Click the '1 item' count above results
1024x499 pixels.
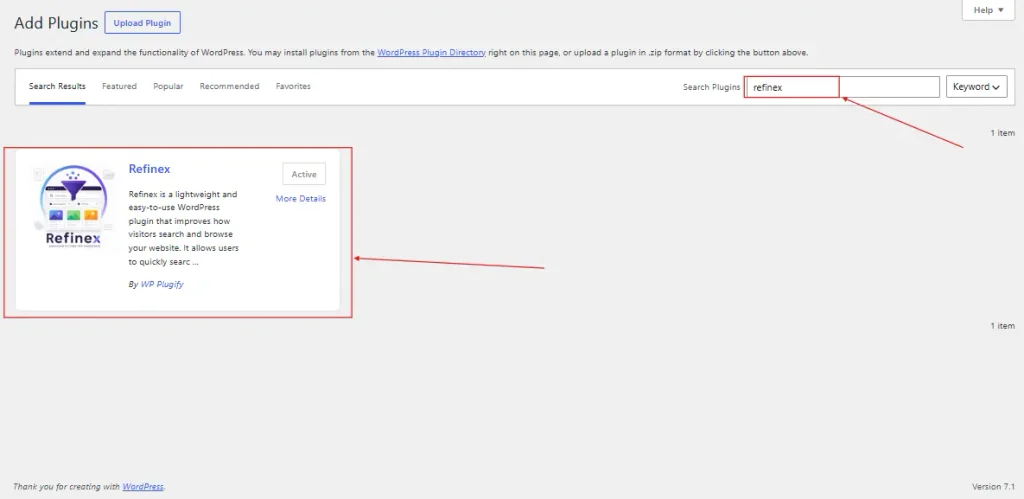click(1002, 133)
